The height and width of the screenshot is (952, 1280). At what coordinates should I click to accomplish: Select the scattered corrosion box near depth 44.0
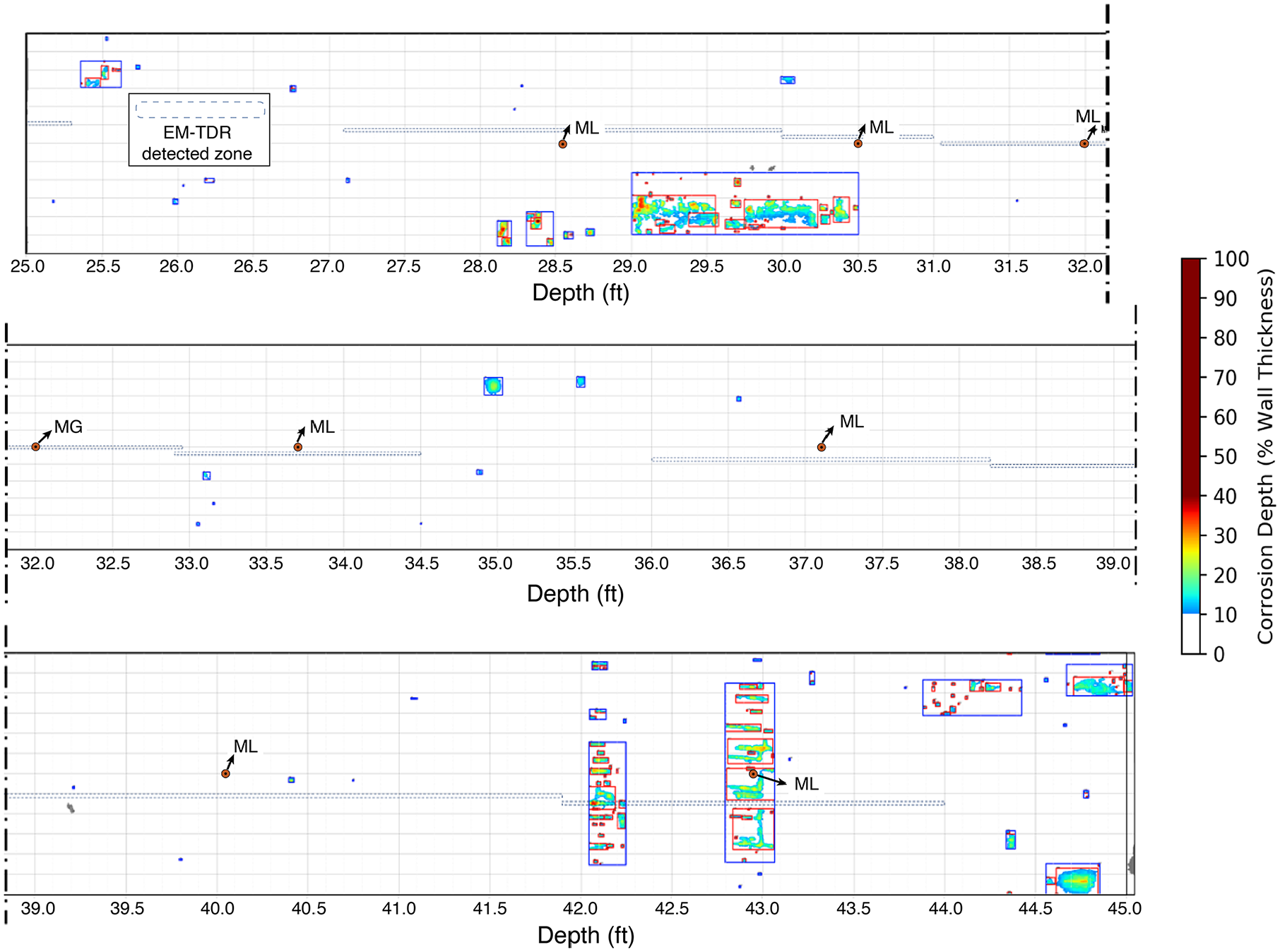(x=972, y=697)
